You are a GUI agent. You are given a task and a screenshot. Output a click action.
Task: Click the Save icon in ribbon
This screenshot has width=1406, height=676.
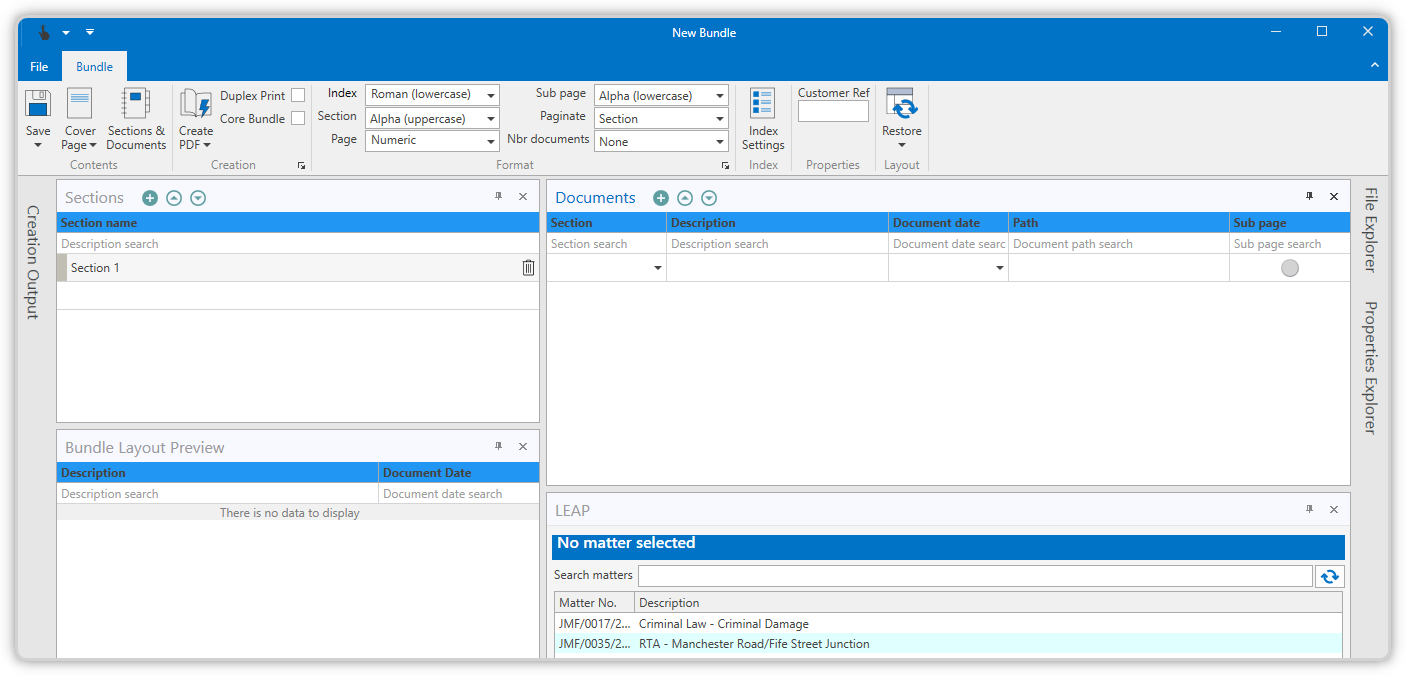pyautogui.click(x=38, y=105)
